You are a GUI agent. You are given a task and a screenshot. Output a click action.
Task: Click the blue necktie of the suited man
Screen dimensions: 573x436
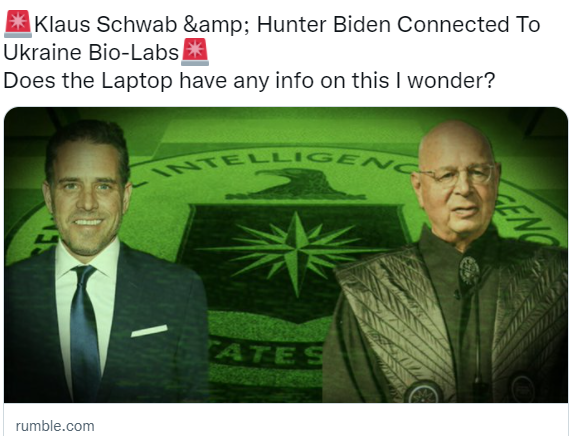click(85, 329)
